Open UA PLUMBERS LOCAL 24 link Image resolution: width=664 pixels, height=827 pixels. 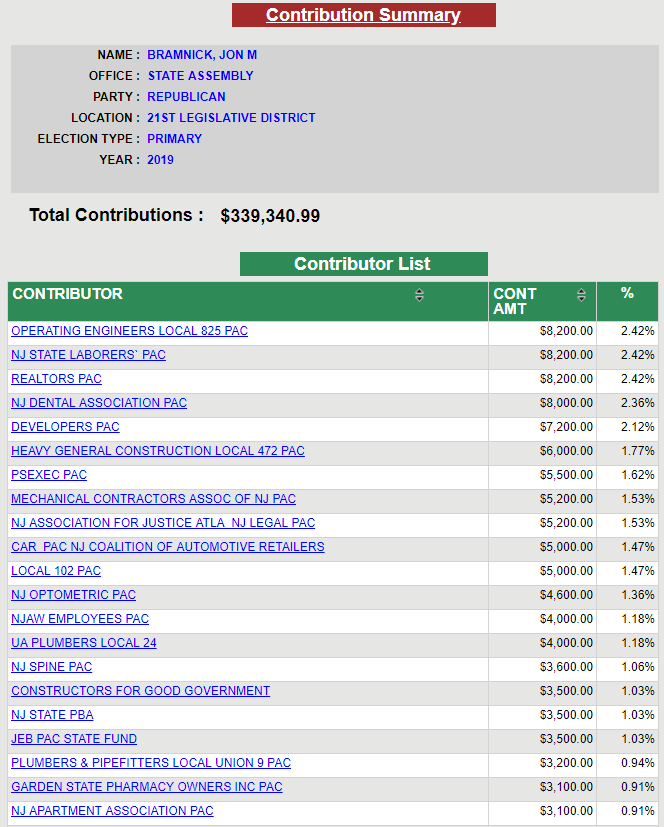tap(84, 643)
